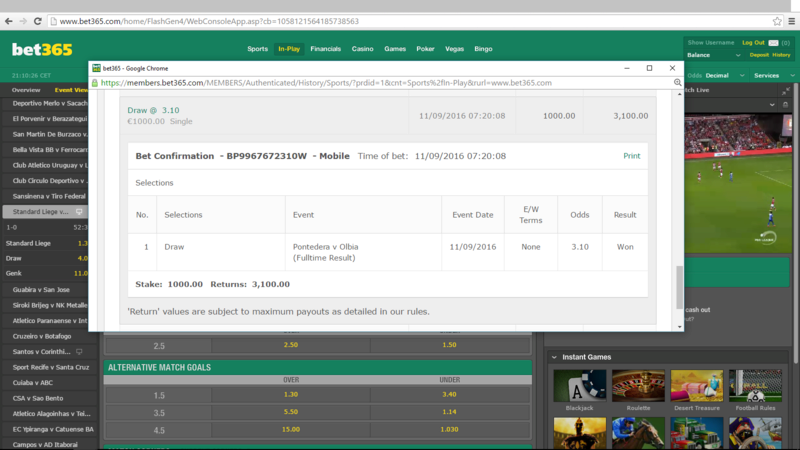
Task: Select the Cuiaba v ABC match
Action: (33, 383)
